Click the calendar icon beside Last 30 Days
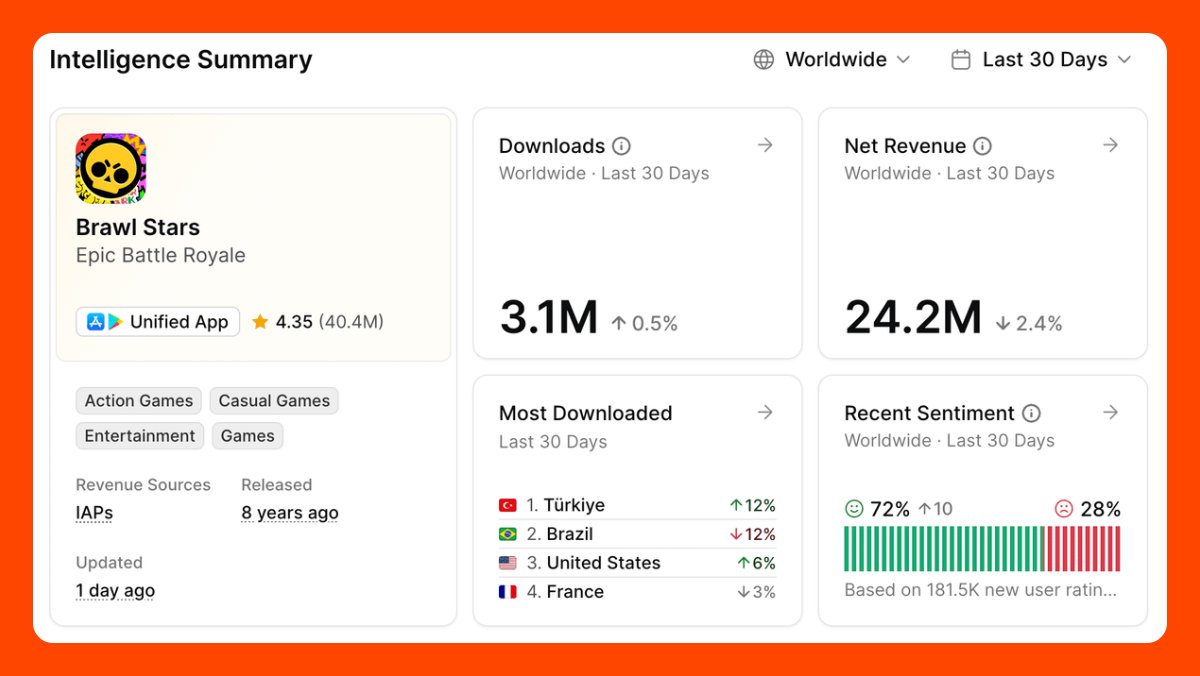The width and height of the screenshot is (1200, 676). click(961, 60)
